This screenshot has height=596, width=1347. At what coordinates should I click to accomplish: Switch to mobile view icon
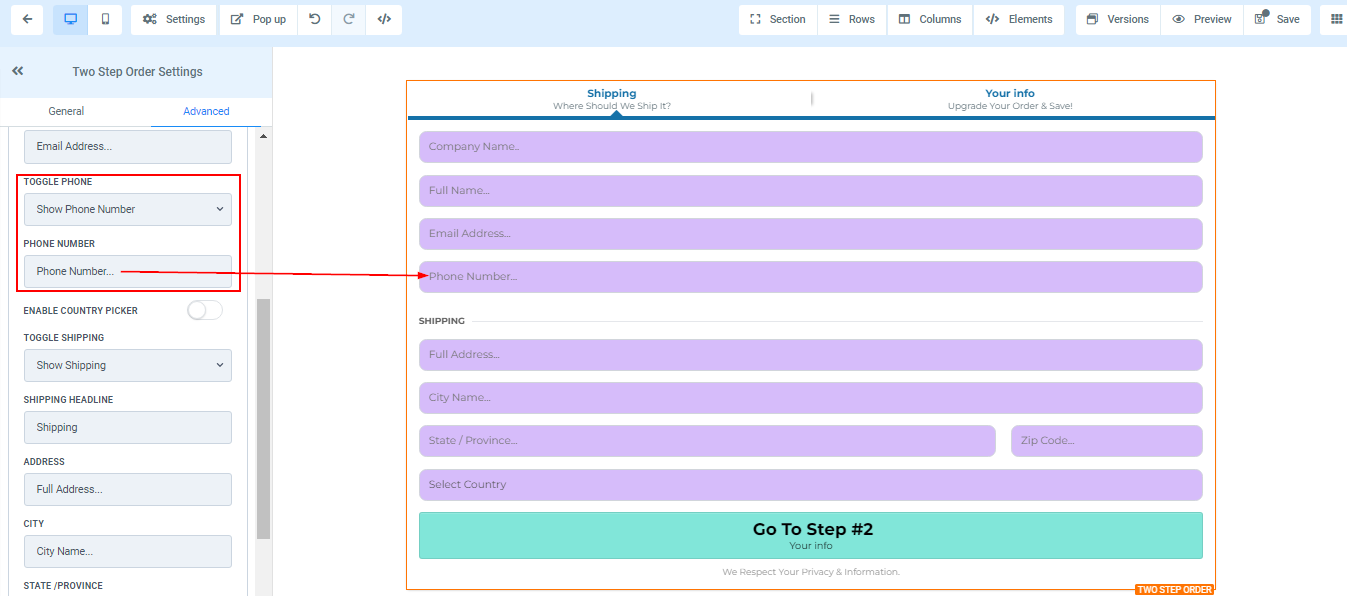(x=105, y=19)
